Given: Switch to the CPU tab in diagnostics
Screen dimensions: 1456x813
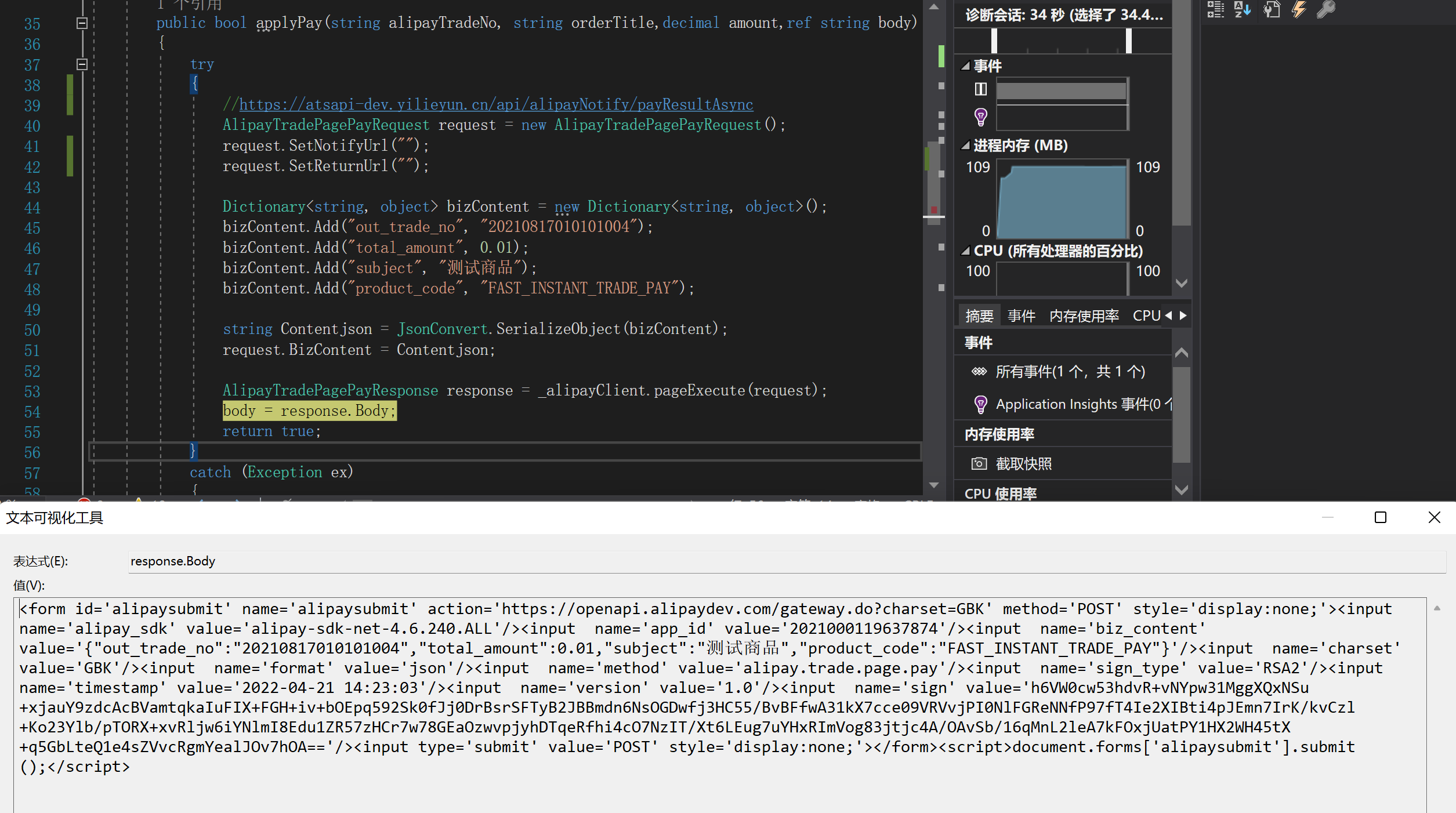Looking at the screenshot, I should click(1146, 315).
